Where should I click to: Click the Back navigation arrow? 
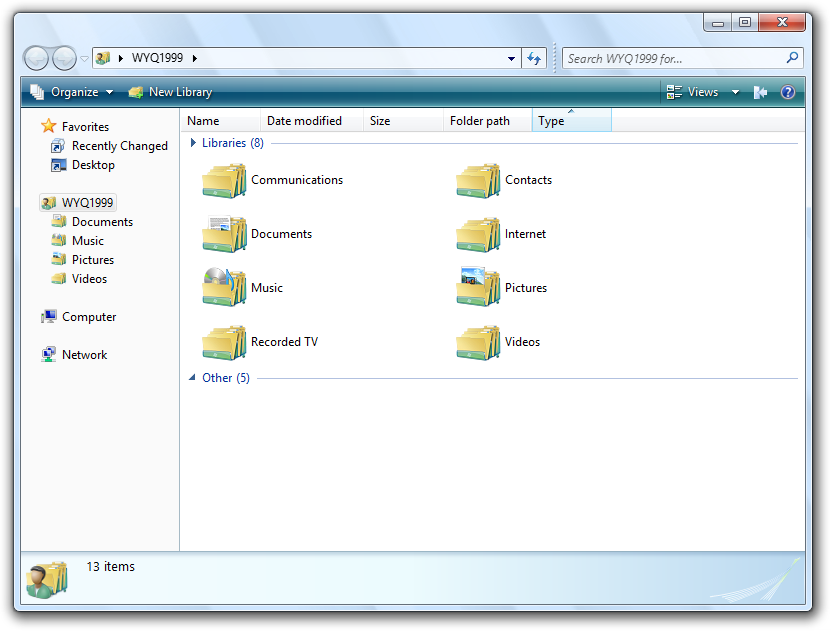(36, 58)
